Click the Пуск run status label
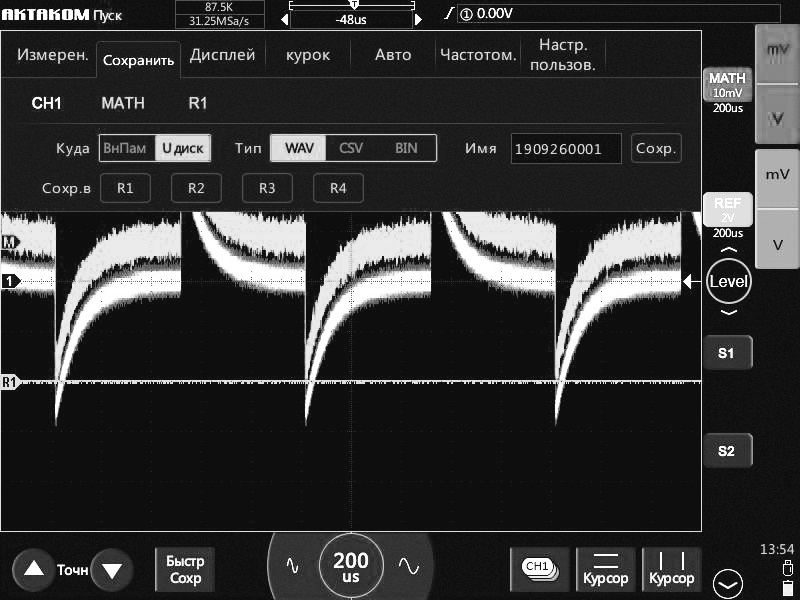 click(x=108, y=15)
